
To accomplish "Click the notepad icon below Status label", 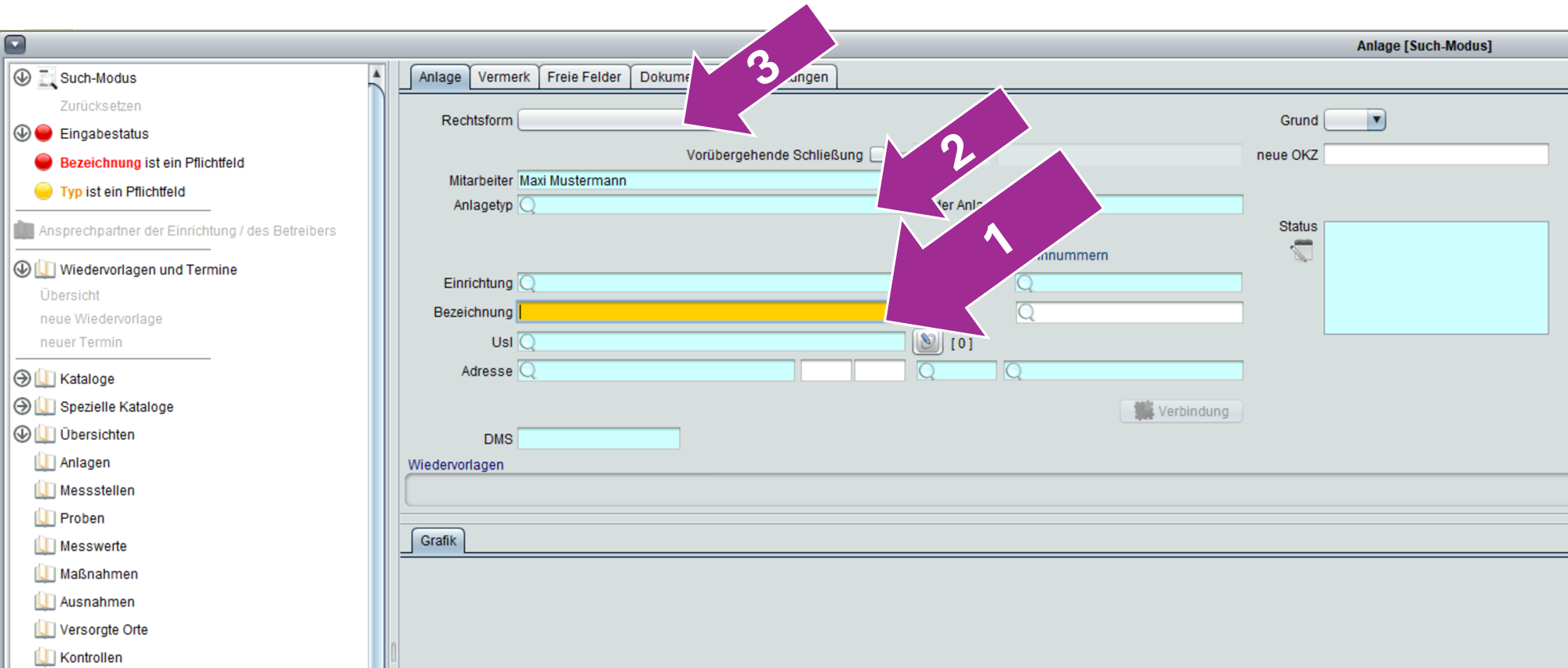I will coord(1301,252).
